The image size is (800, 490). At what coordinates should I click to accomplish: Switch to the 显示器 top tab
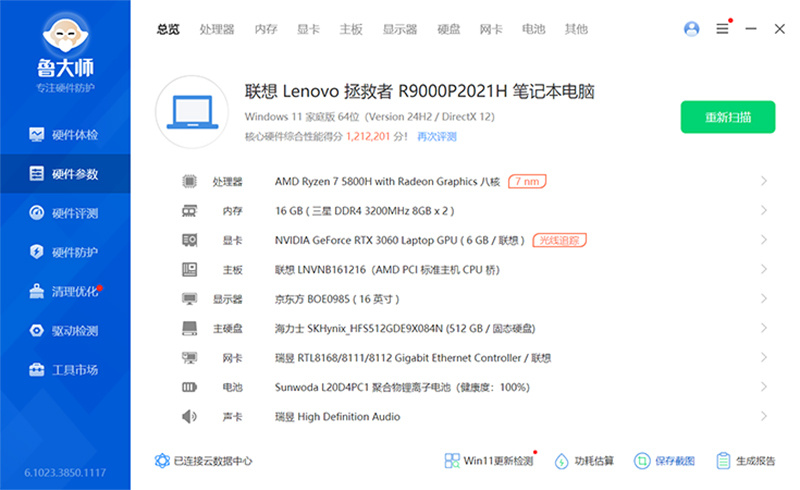[400, 29]
